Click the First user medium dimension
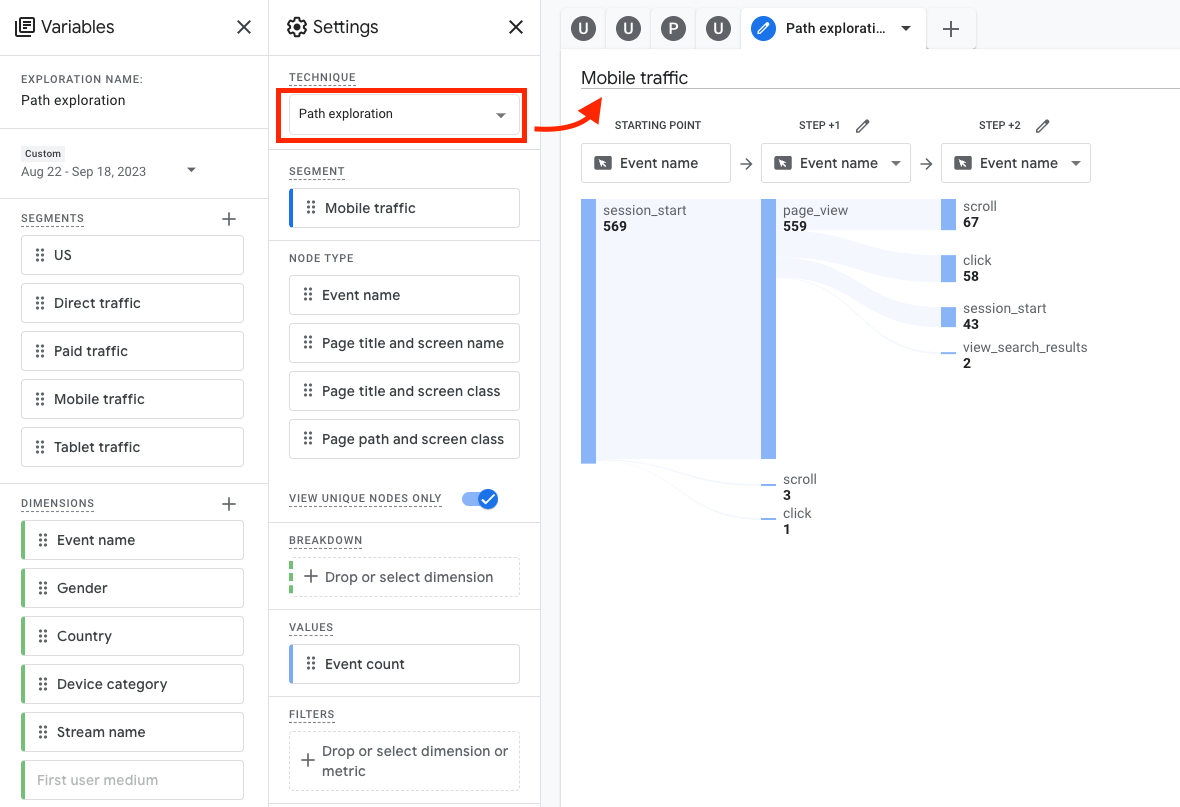The width and height of the screenshot is (1180, 807). [x=132, y=780]
